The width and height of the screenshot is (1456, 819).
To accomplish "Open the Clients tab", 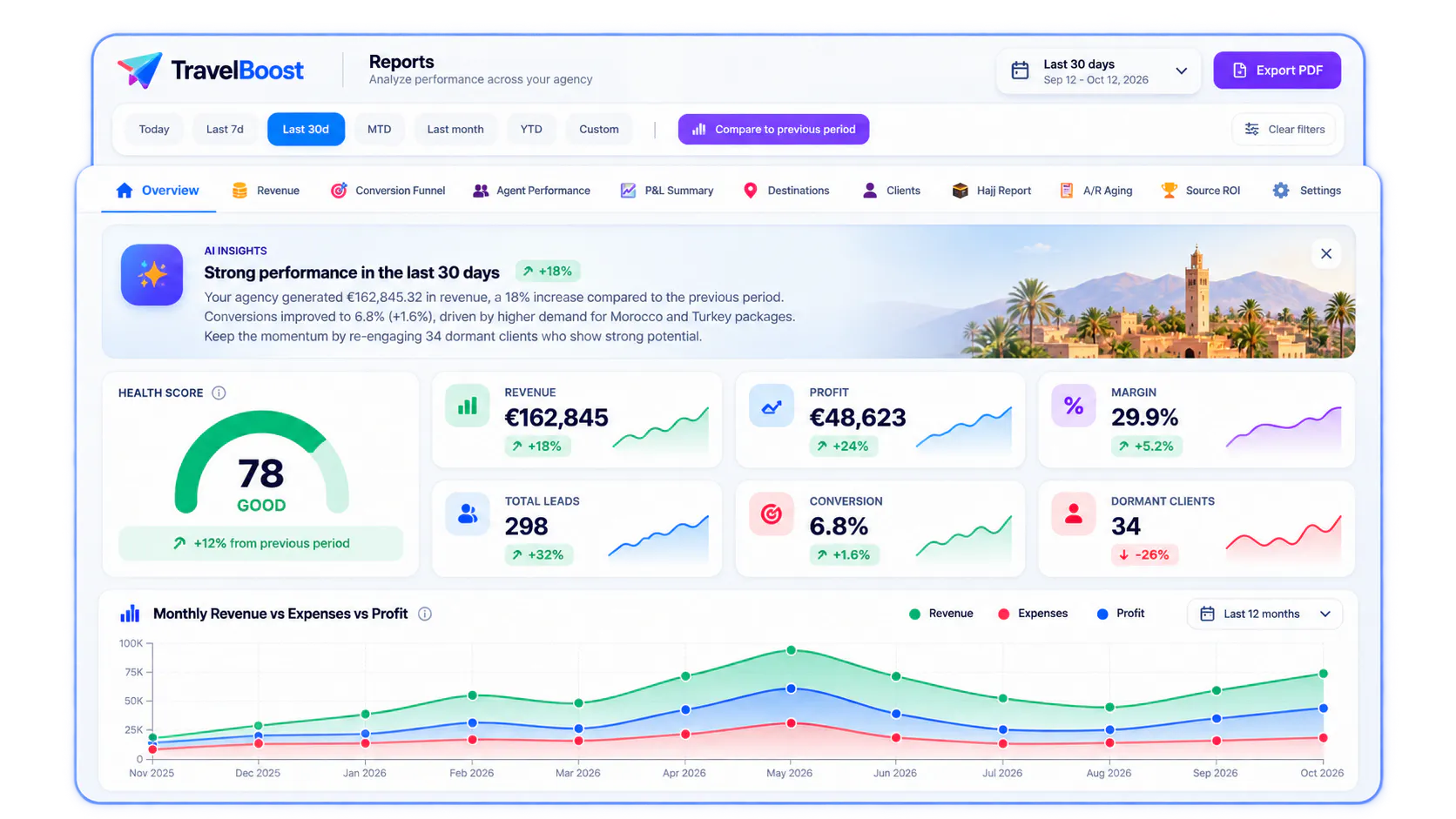I will 891,191.
